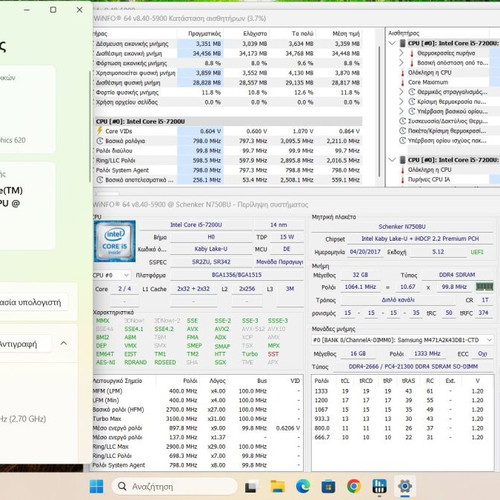Click the Αντιγραφή button in Settings
Viewport: 500px width, 500px height.
point(25,344)
